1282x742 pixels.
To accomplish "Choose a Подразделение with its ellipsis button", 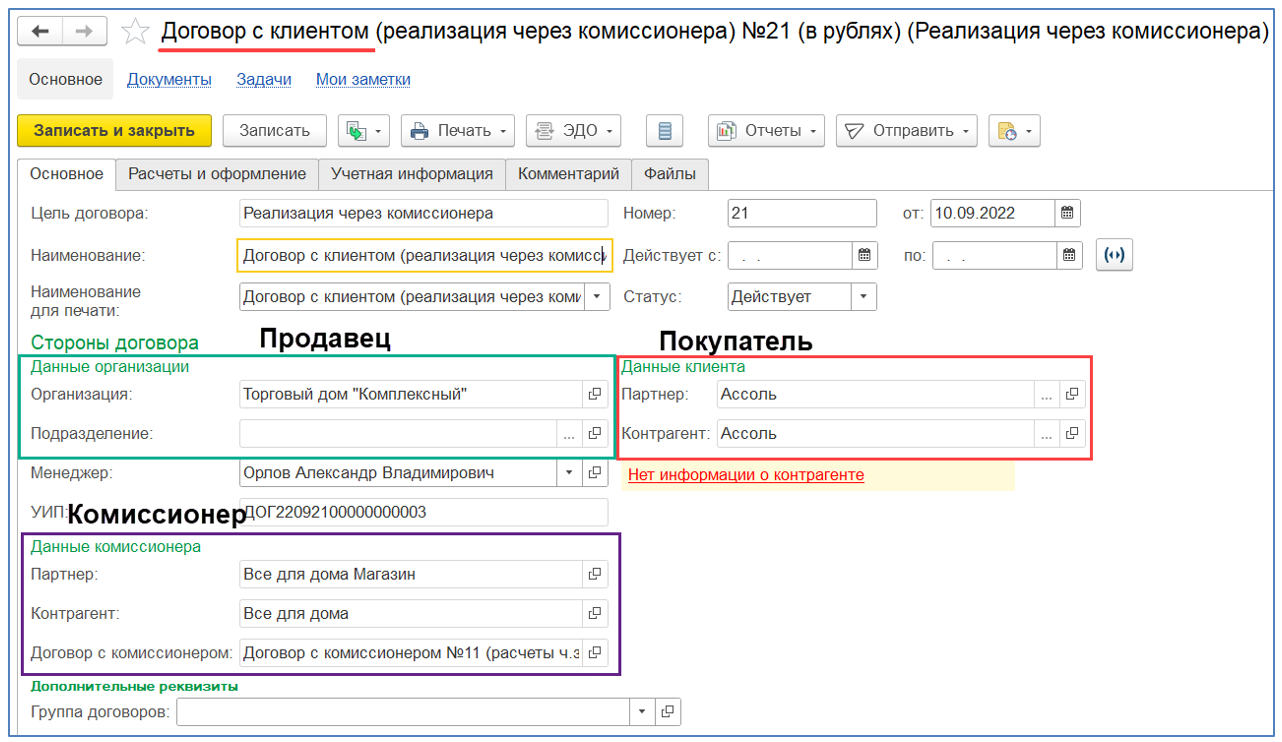I will pos(569,434).
